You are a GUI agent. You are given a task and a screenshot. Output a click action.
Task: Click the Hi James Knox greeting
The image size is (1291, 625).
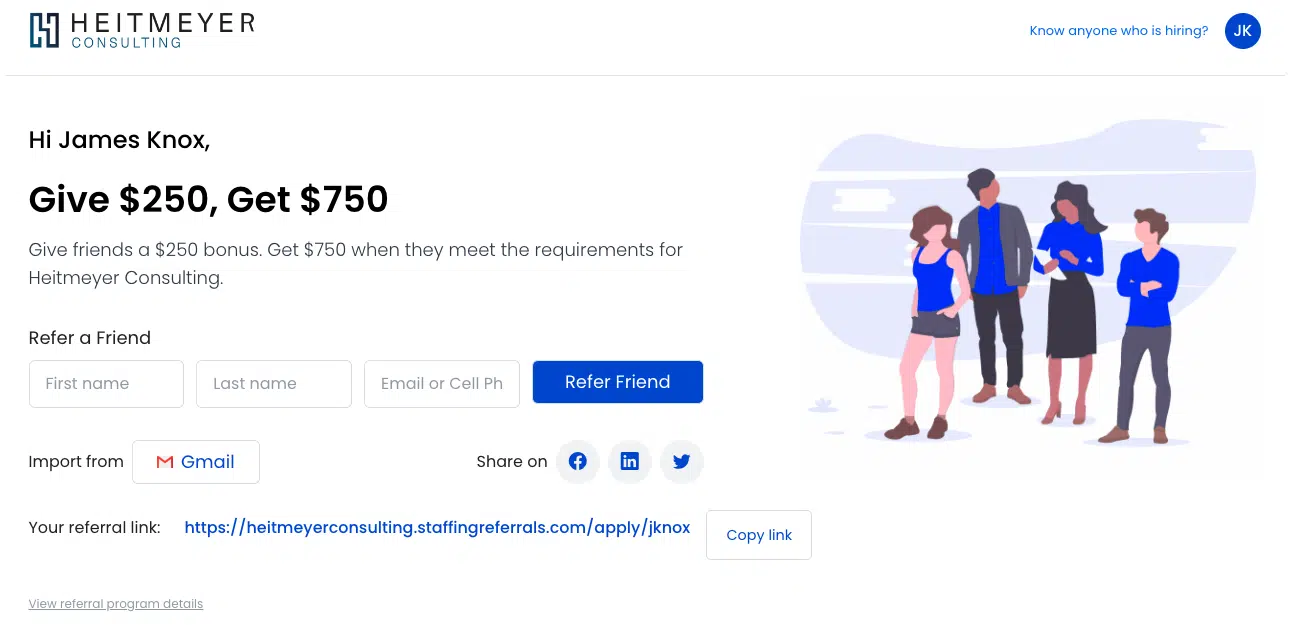click(119, 140)
